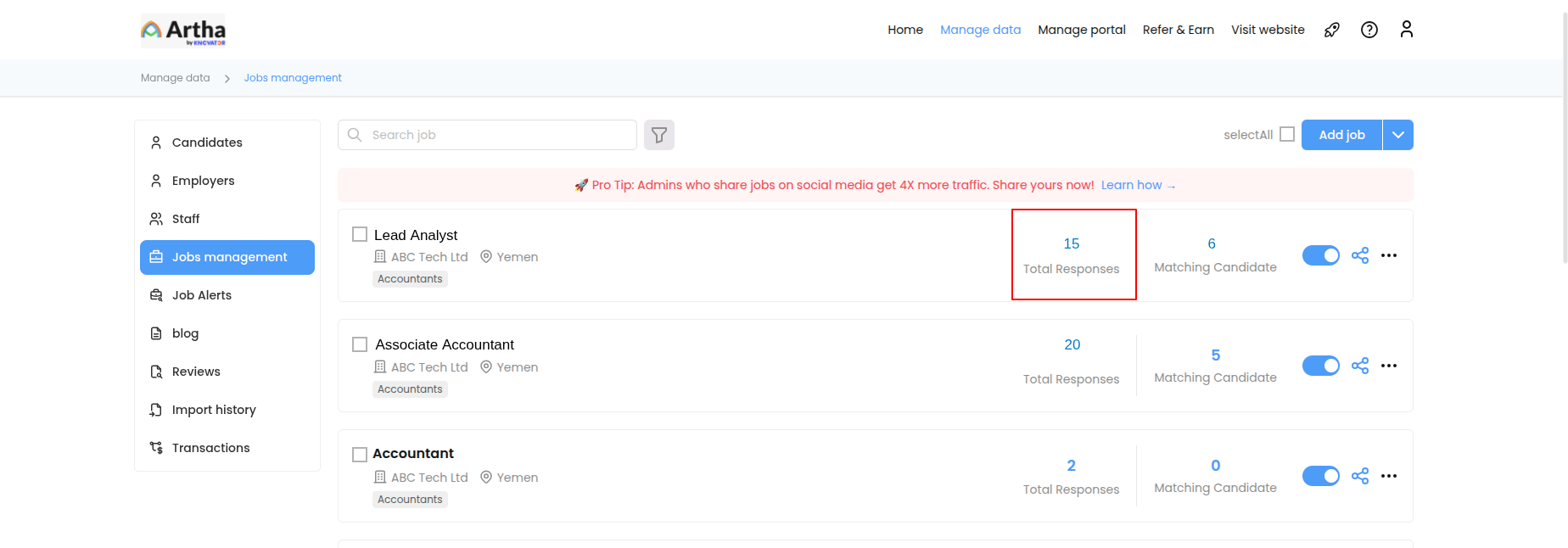
Task: Open more options for Associate Accountant
Action: 1389,366
